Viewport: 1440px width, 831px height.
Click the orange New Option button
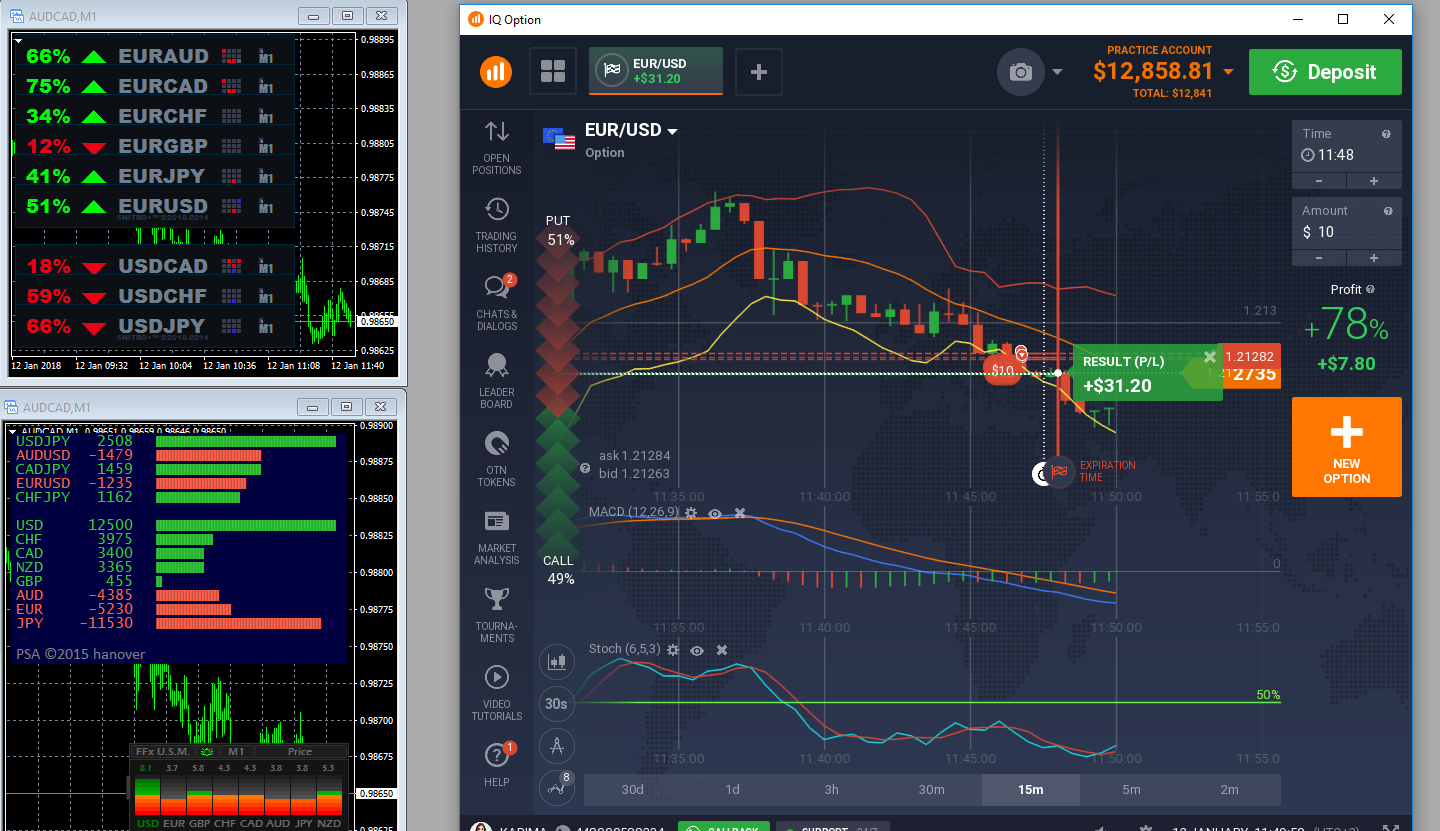(1347, 447)
